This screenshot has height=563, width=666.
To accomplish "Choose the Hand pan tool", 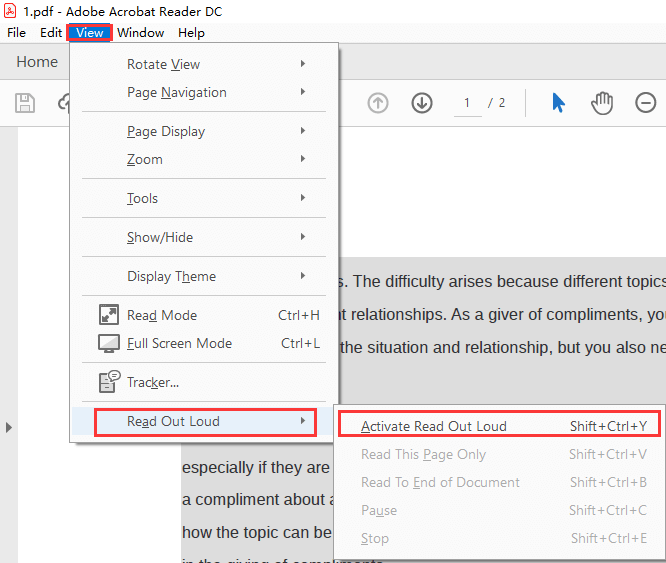I will (x=601, y=103).
